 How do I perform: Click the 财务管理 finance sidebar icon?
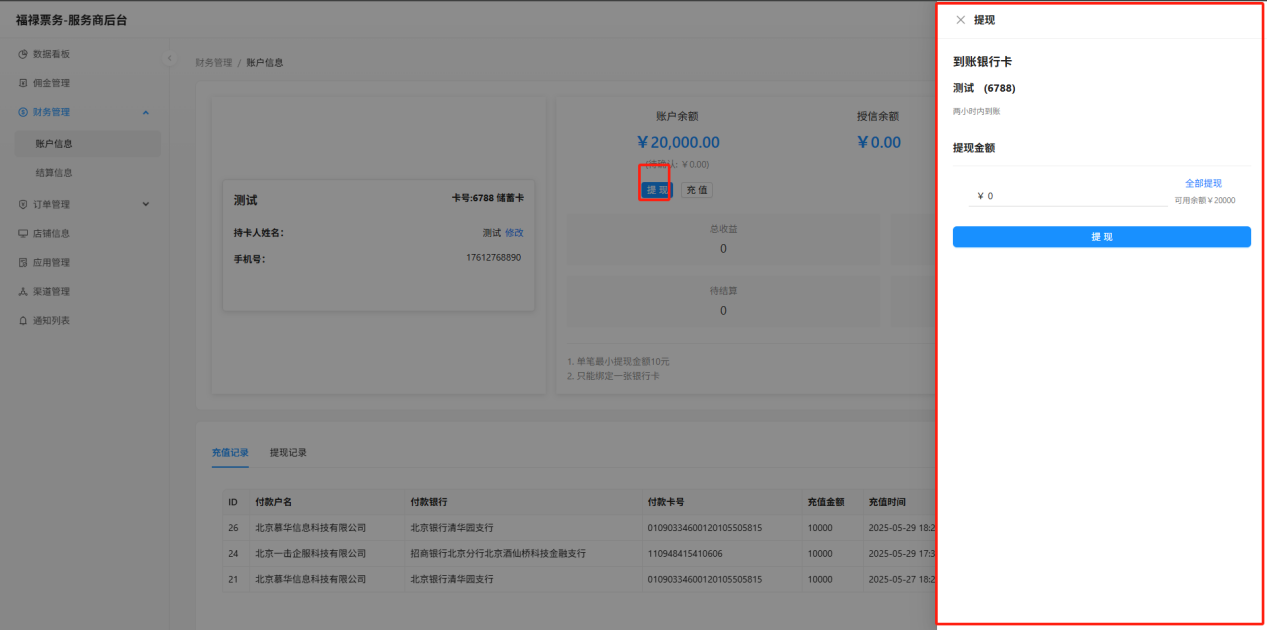[x=23, y=112]
